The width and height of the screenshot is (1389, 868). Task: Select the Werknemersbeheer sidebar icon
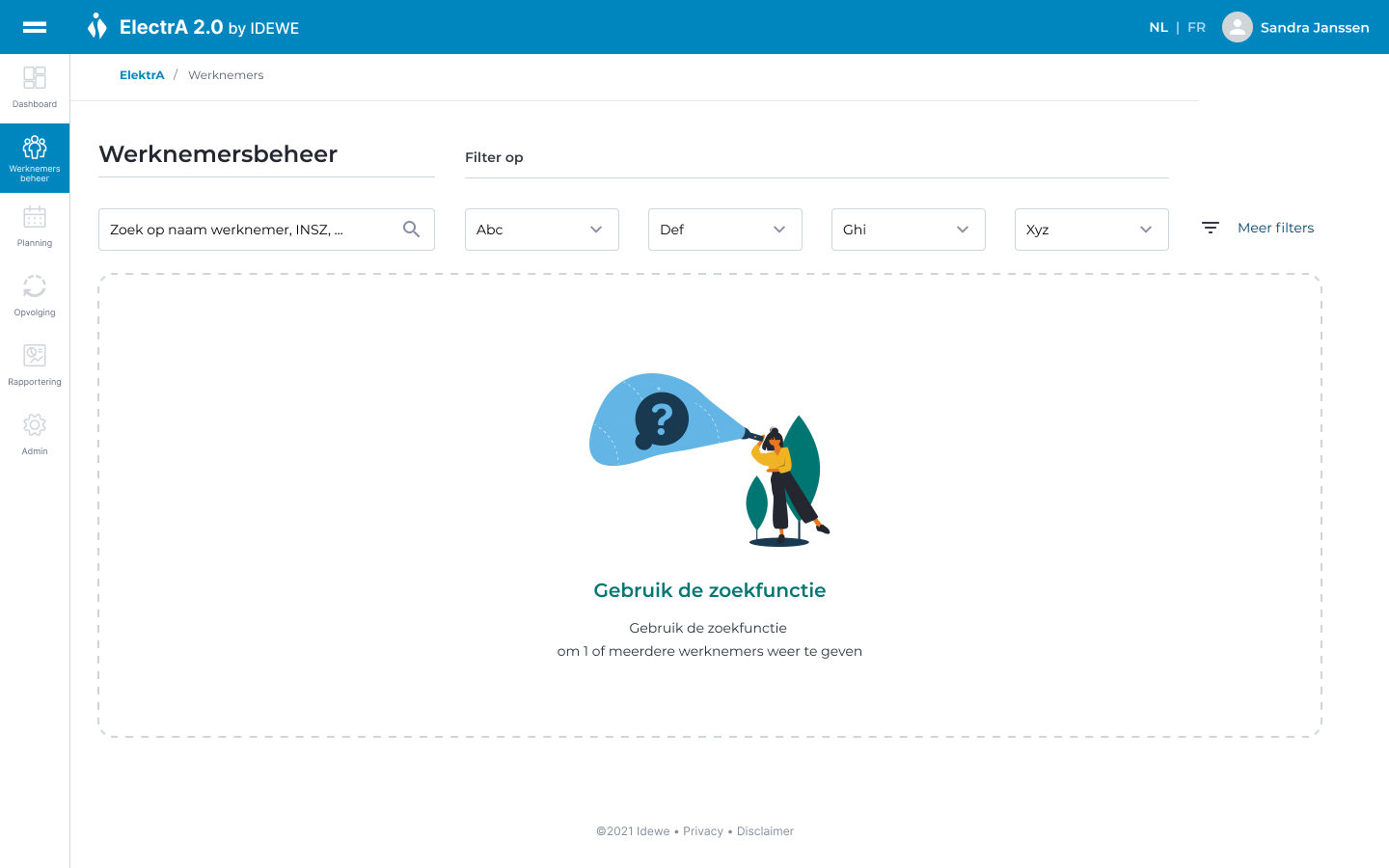35,148
